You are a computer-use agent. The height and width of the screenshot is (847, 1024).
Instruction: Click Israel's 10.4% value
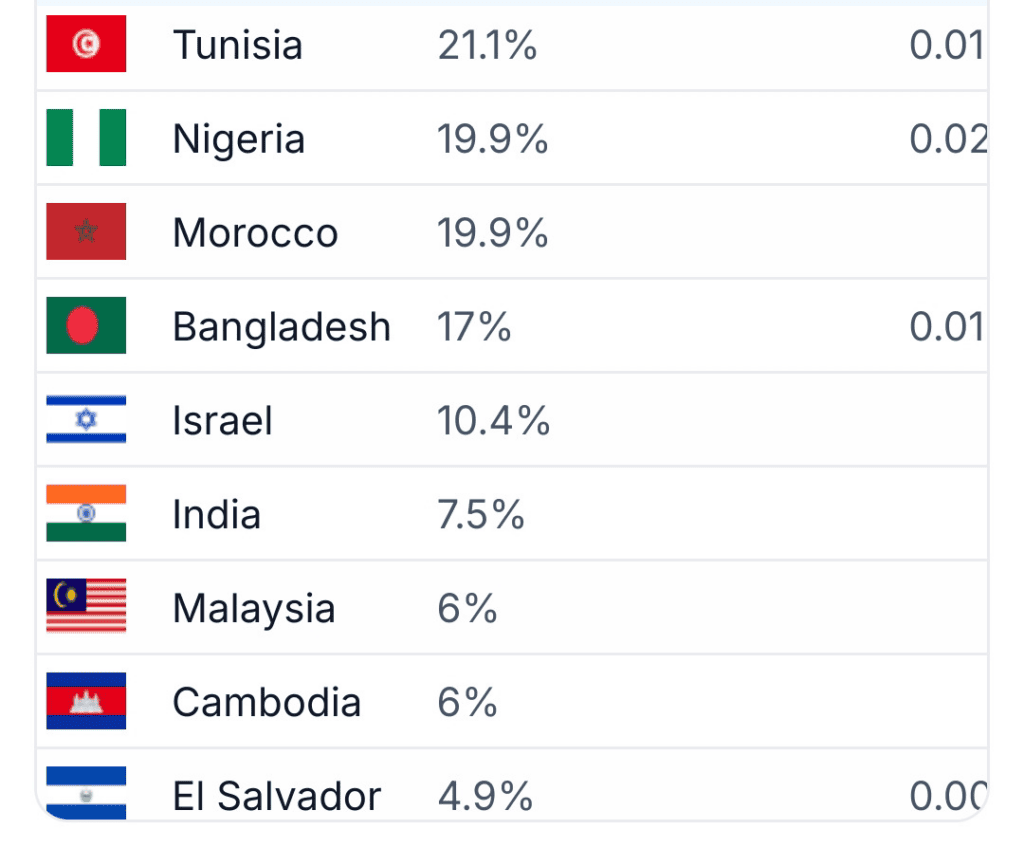pos(494,421)
